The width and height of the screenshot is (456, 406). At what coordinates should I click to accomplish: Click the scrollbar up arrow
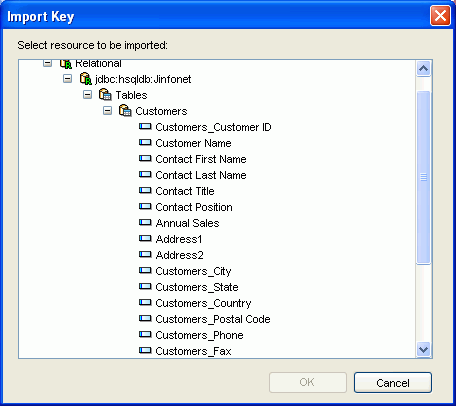pos(423,69)
